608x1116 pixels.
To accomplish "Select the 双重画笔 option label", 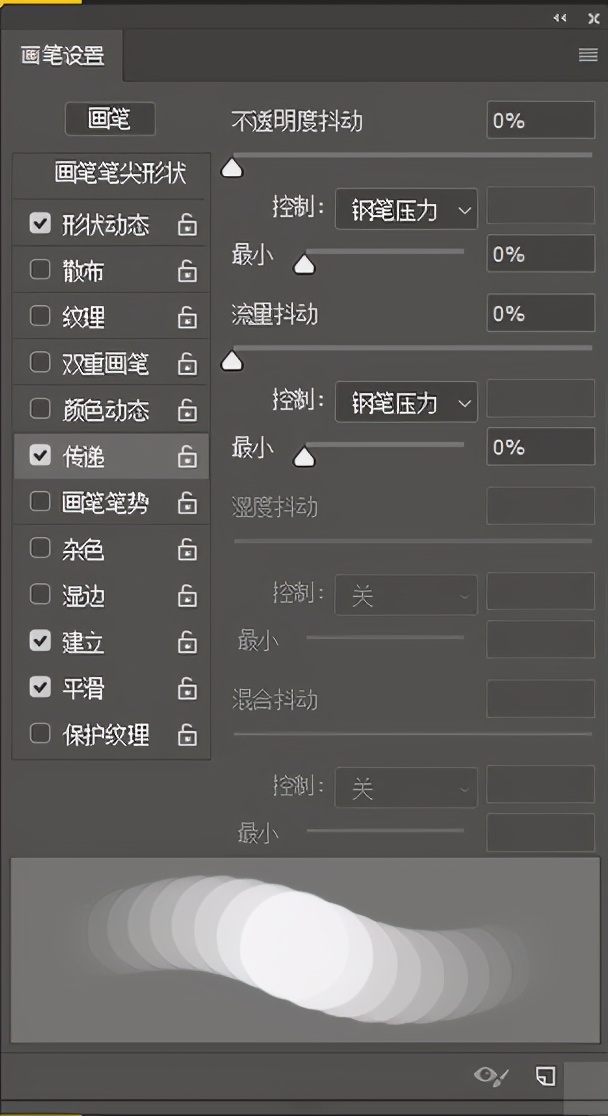I will tap(105, 364).
